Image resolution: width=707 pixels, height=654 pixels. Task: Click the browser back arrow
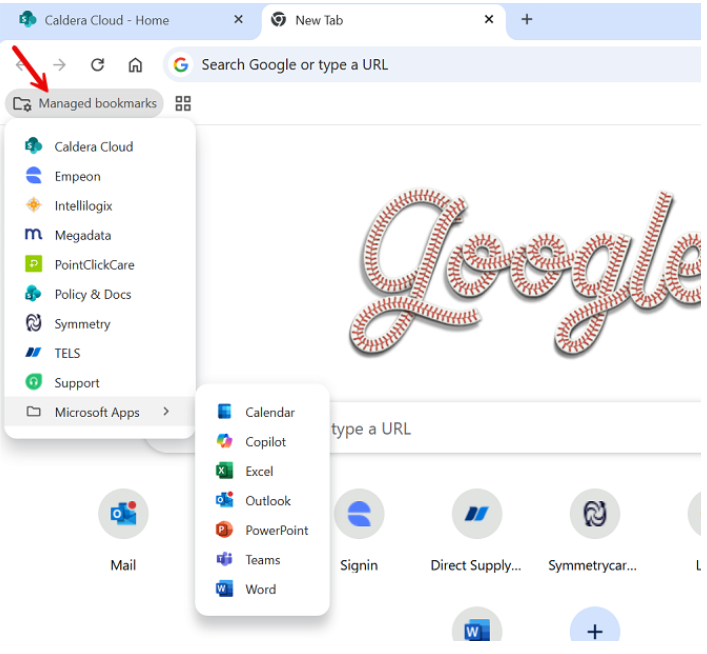(x=21, y=65)
